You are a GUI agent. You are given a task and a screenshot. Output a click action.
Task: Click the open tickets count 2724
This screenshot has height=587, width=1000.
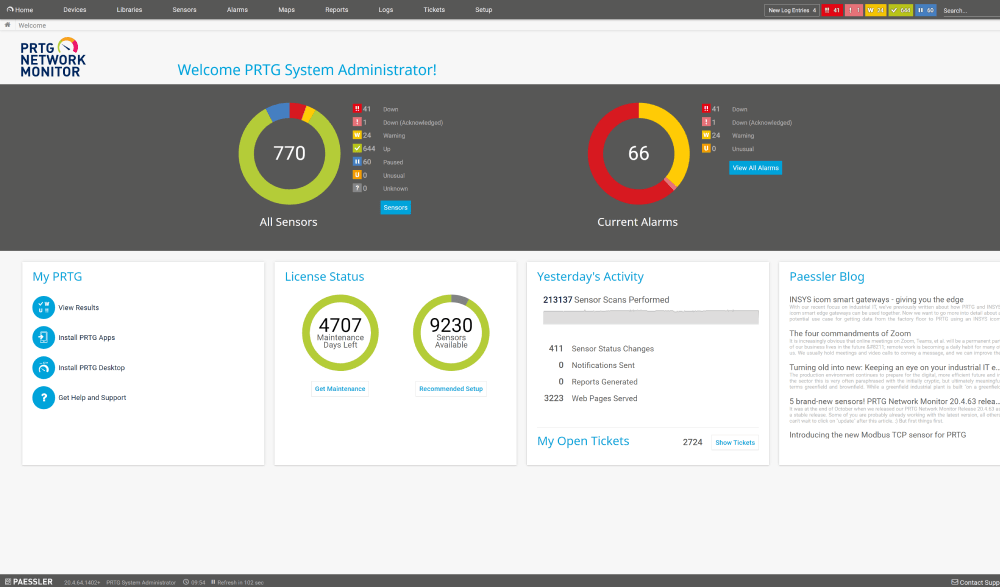click(693, 442)
